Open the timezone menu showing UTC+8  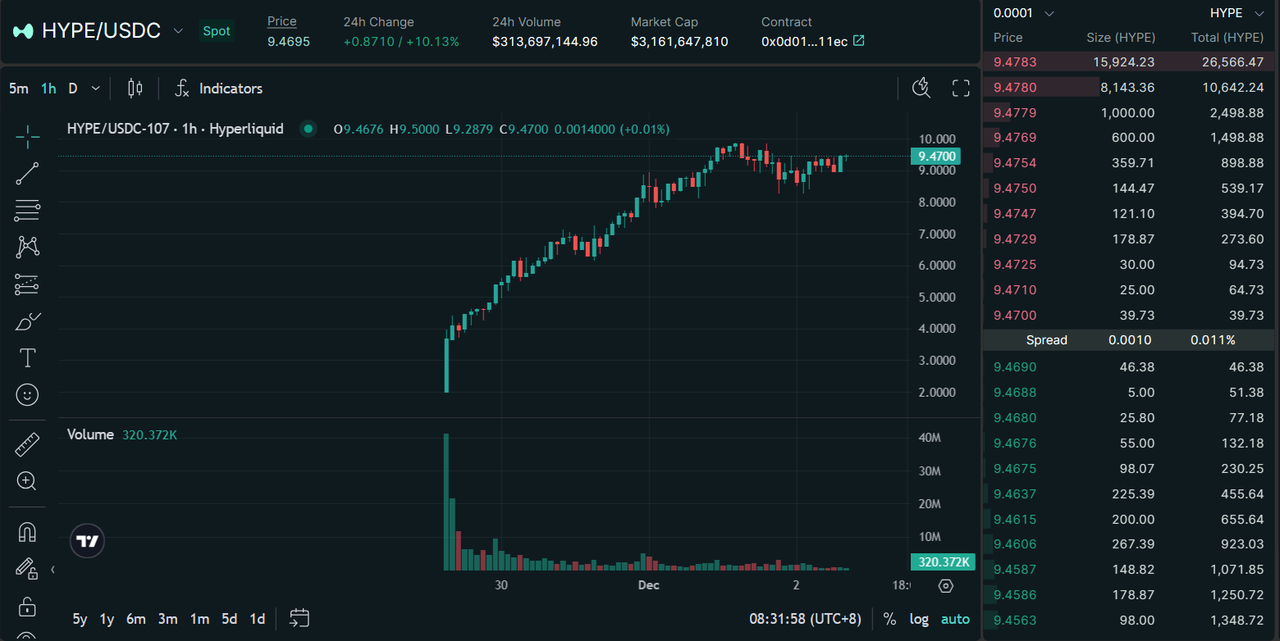[x=806, y=619]
